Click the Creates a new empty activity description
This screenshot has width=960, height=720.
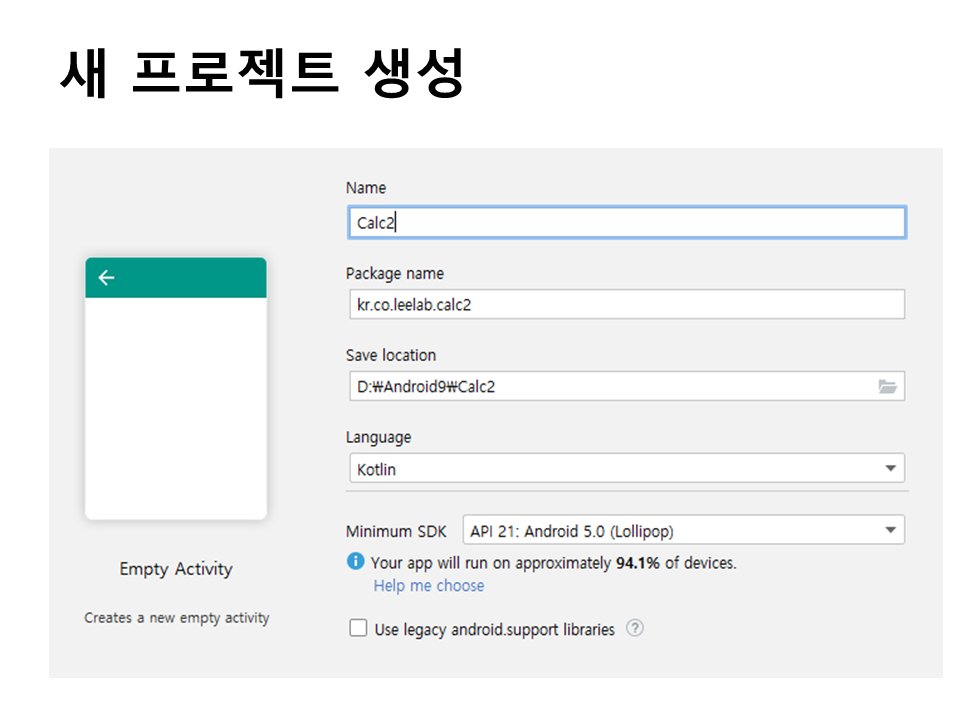(x=176, y=618)
